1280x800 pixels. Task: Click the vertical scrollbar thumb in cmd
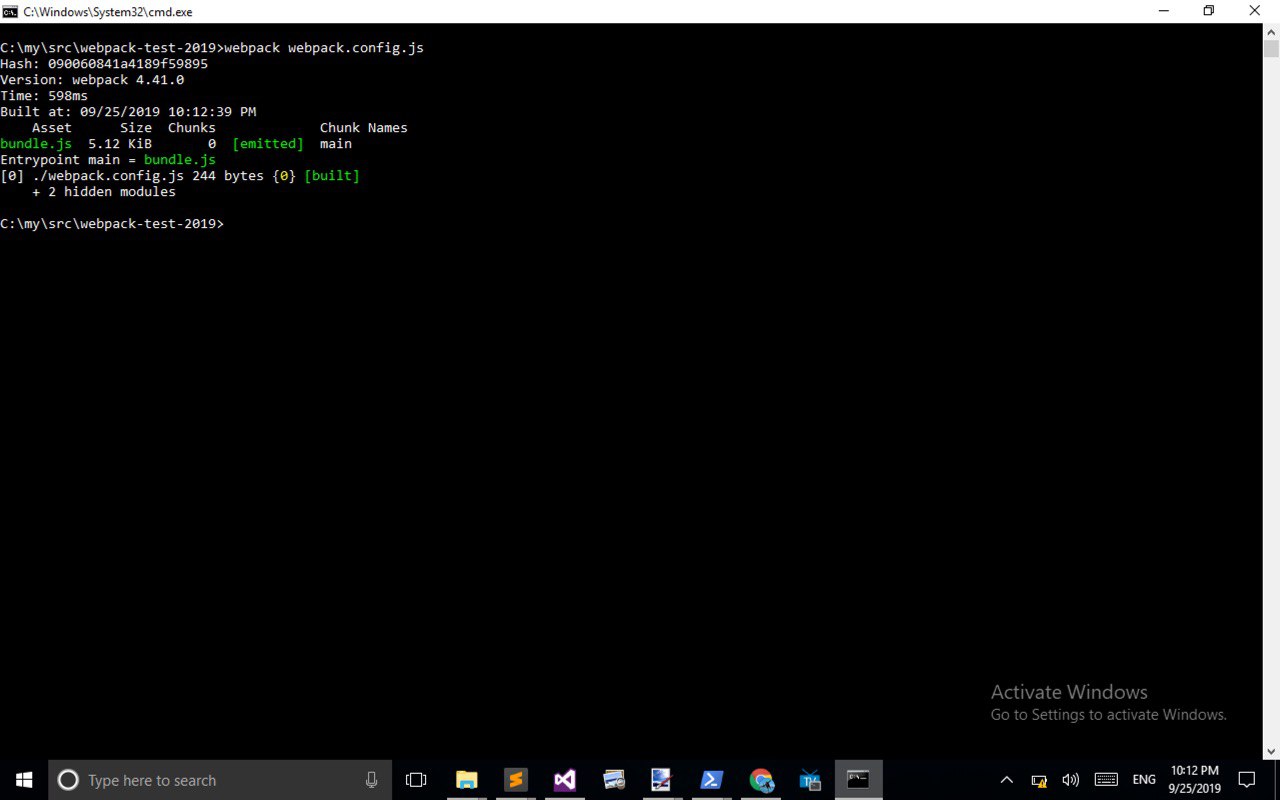coord(1271,49)
